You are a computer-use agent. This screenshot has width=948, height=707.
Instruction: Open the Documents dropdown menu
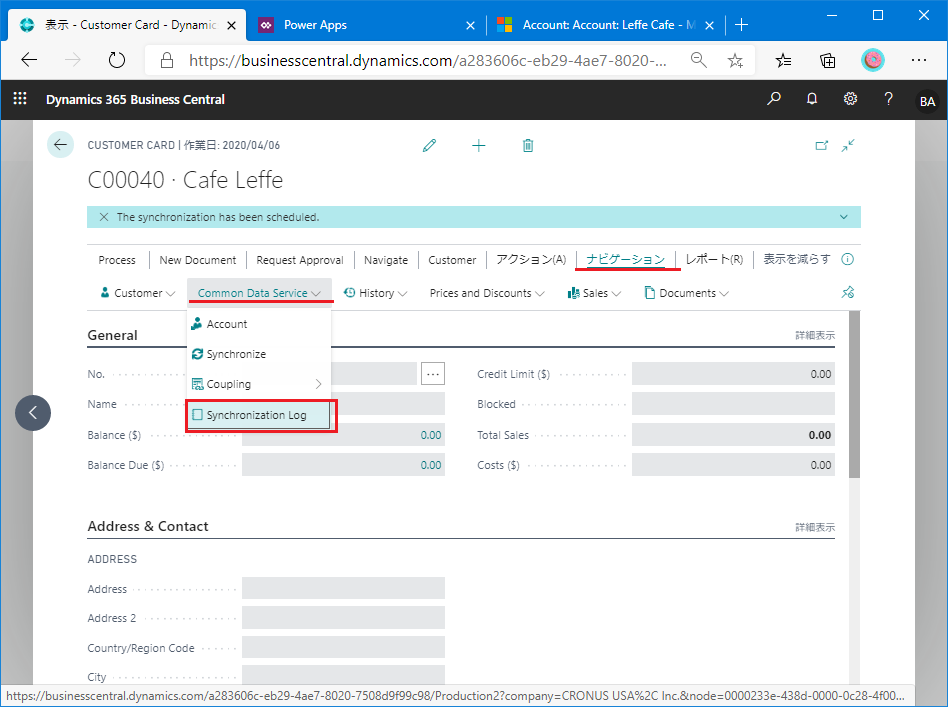point(687,293)
